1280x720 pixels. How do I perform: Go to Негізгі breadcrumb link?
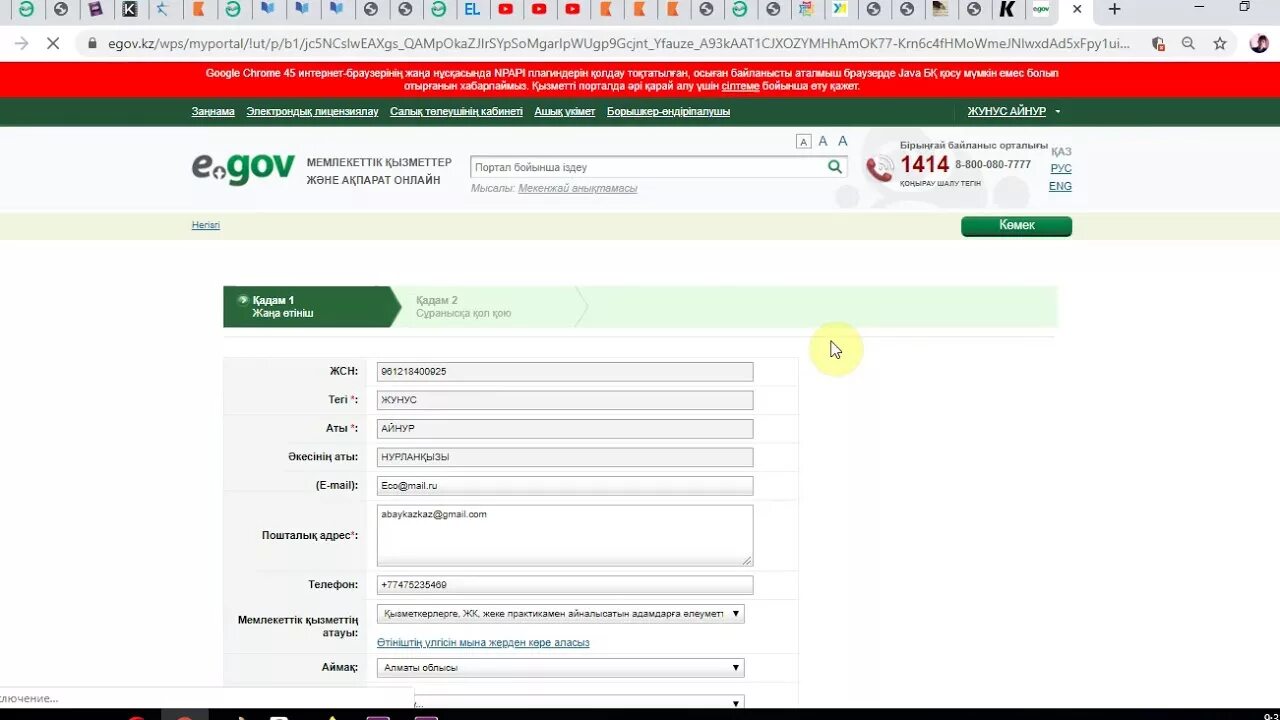[x=206, y=225]
